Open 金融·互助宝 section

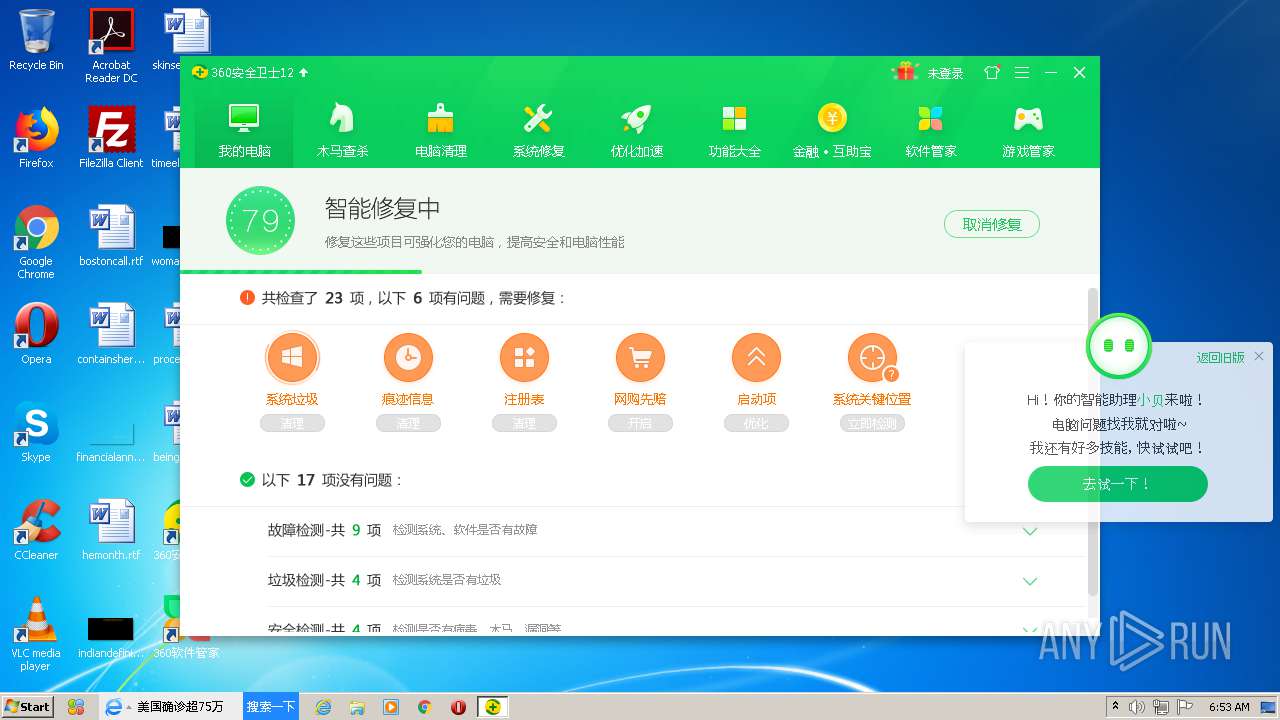click(832, 131)
